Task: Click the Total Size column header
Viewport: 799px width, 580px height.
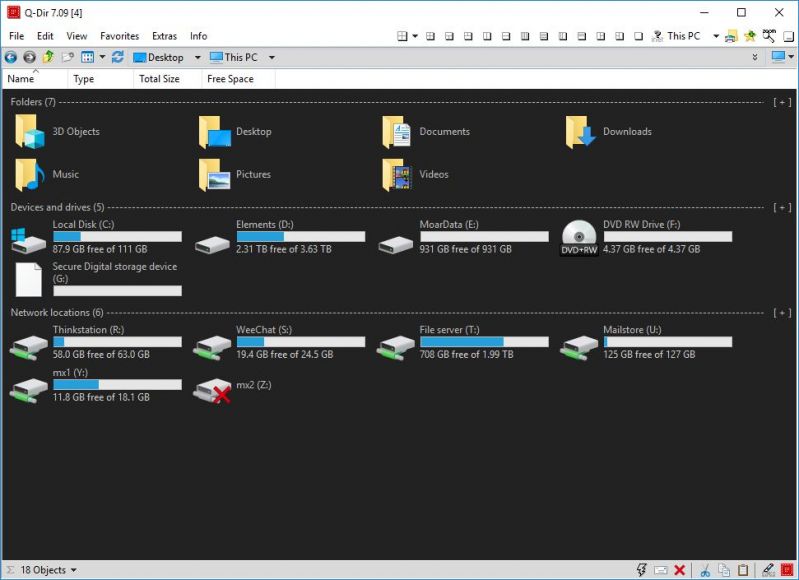Action: coord(159,79)
